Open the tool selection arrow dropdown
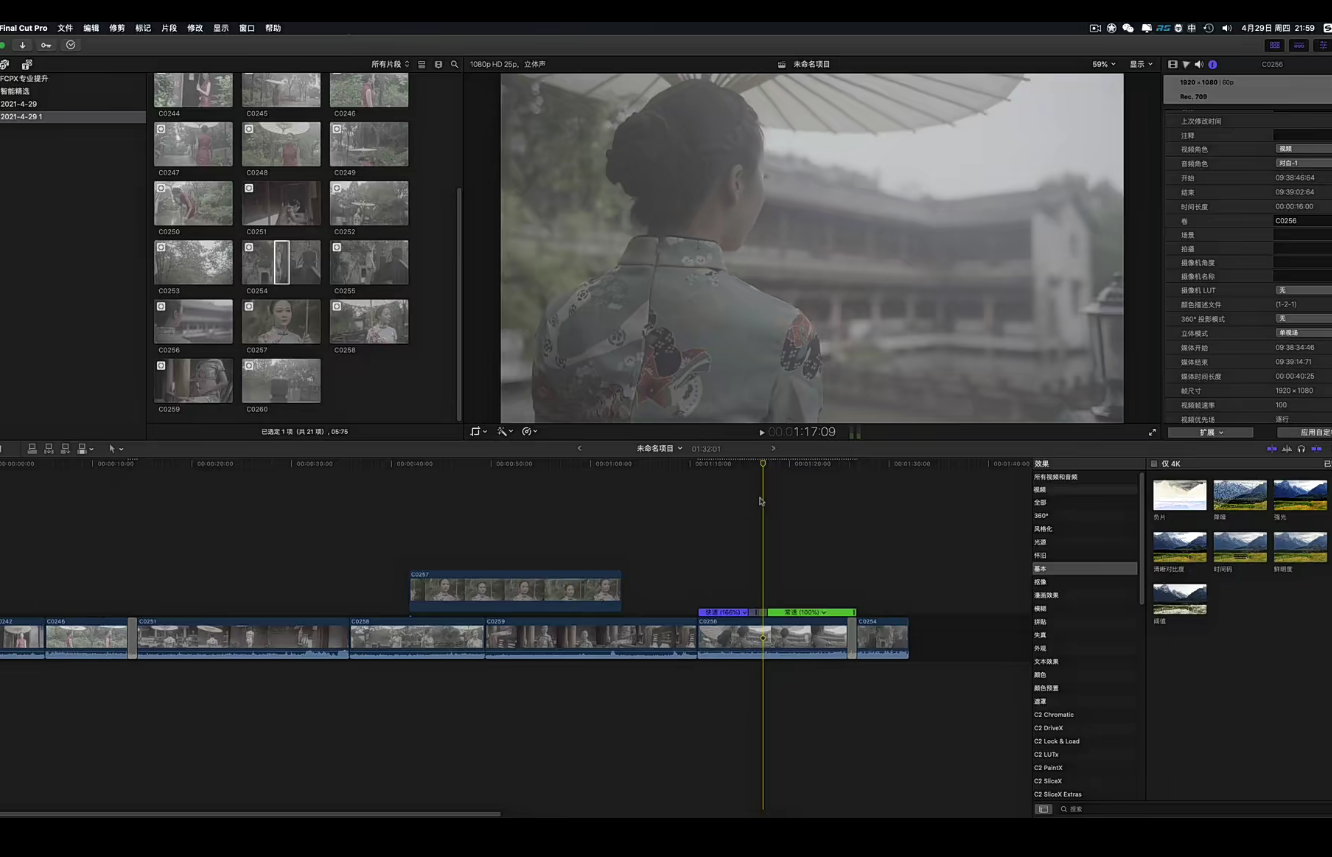 pyautogui.click(x=115, y=449)
